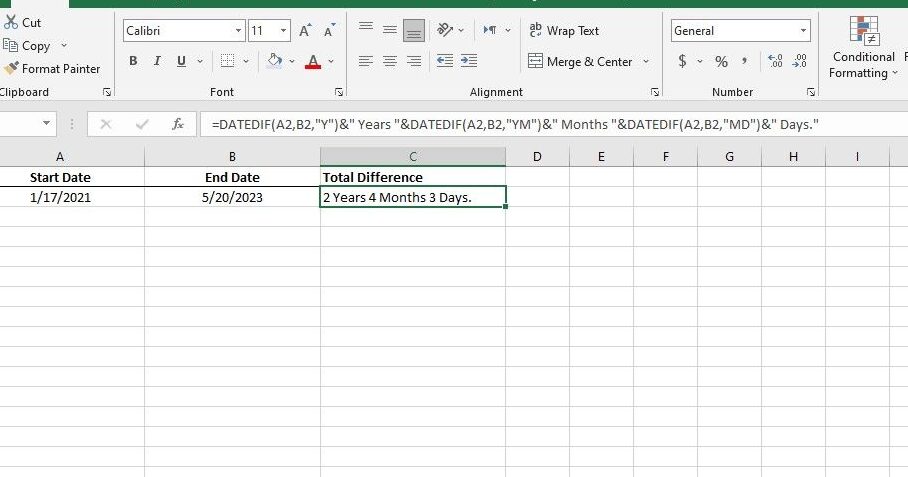Select column D header
The width and height of the screenshot is (908, 477).
(x=537, y=157)
